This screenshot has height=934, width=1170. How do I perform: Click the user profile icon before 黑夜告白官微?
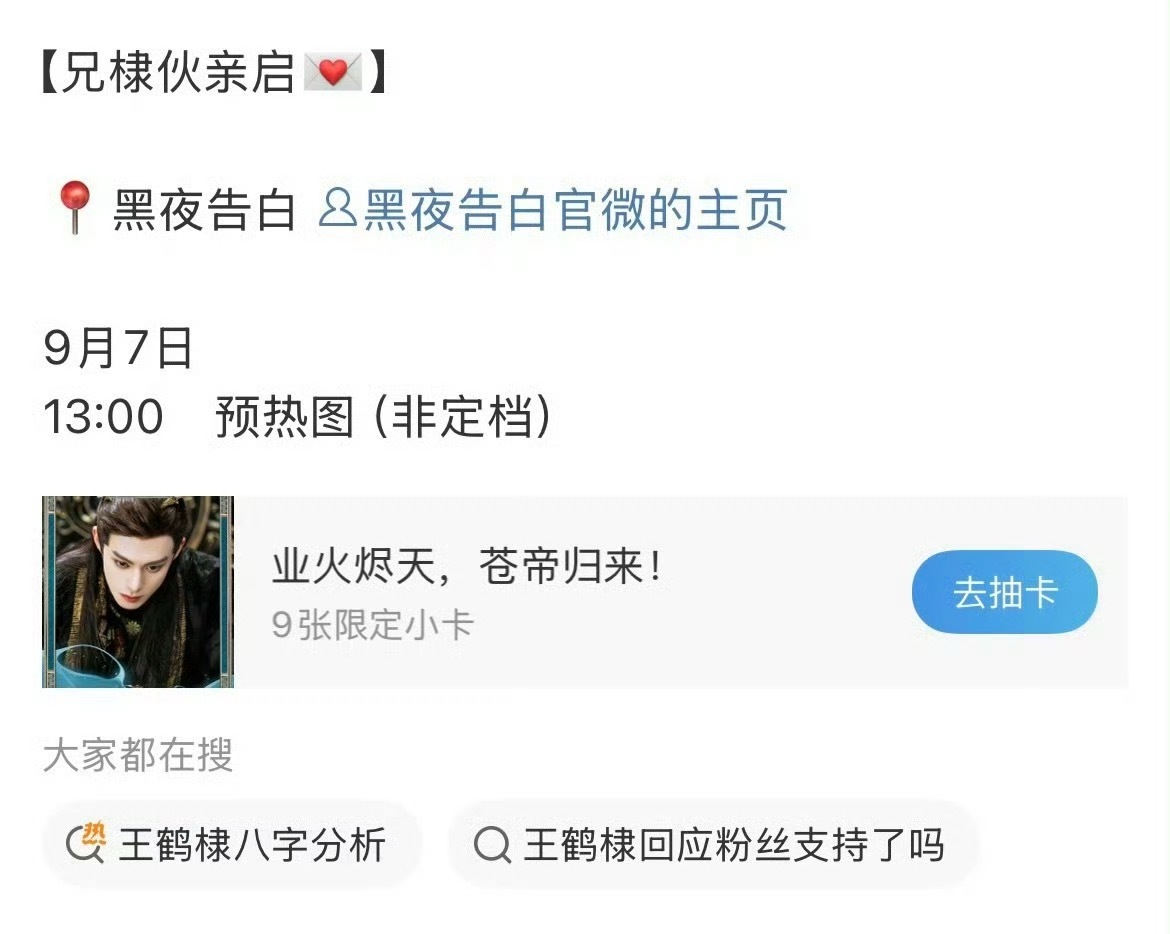pyautogui.click(x=337, y=208)
